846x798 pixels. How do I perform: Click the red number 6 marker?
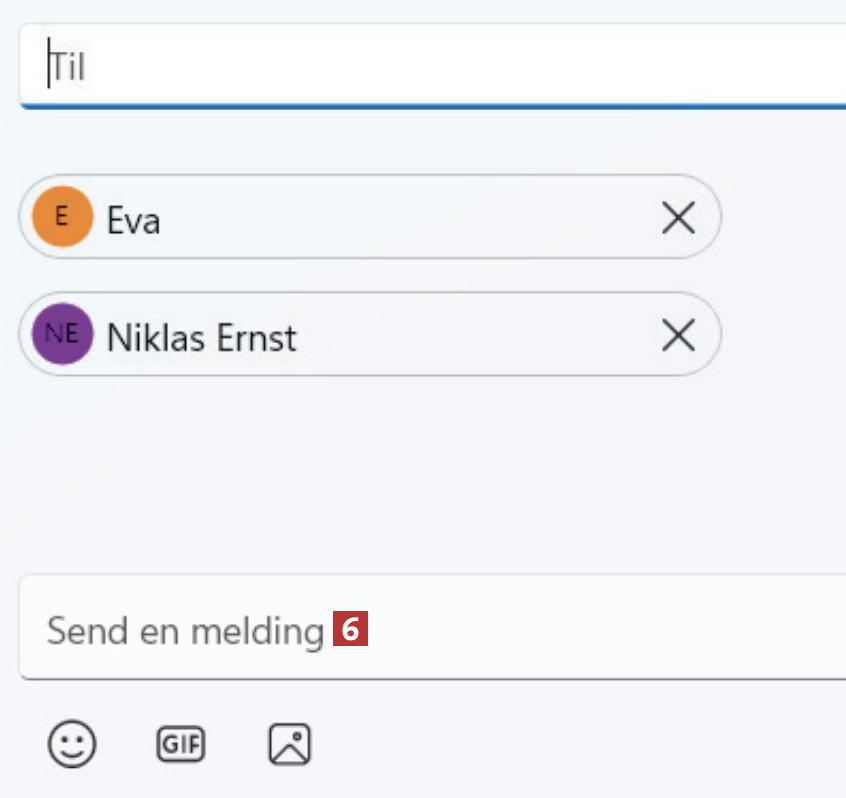350,630
